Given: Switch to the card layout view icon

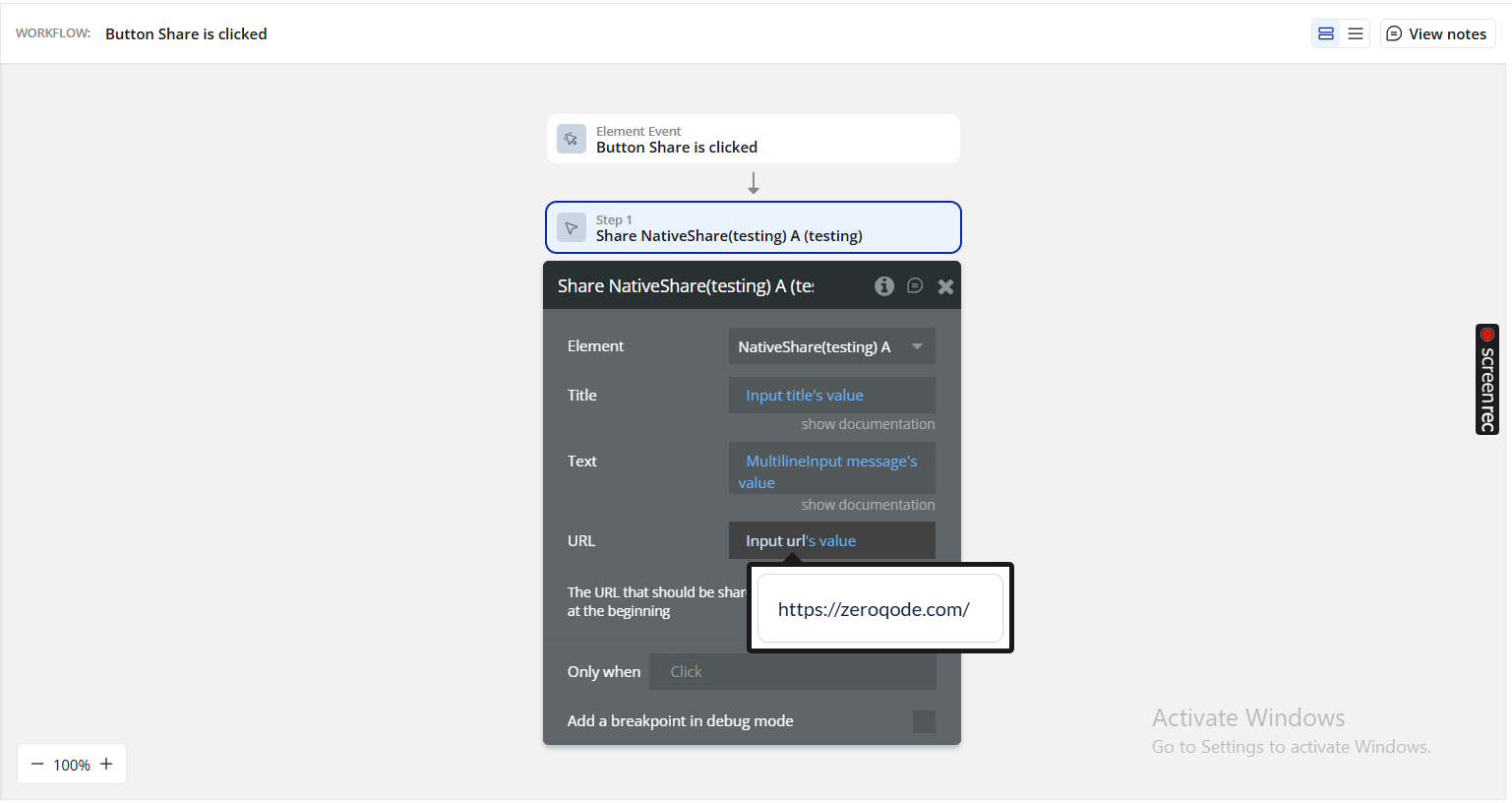Looking at the screenshot, I should click(x=1326, y=33).
